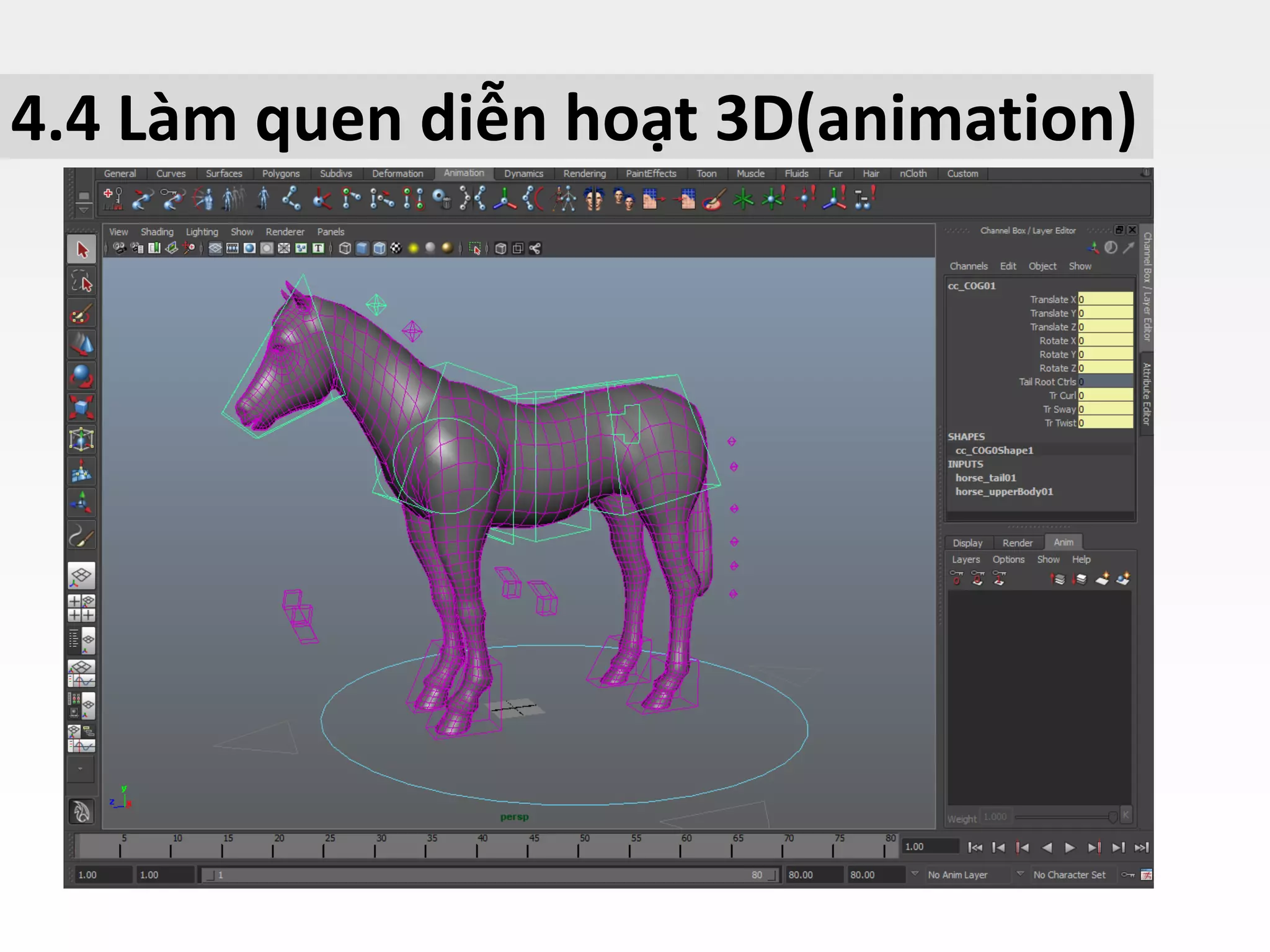Toggle smooth shade all viewport button
1270x952 pixels.
coord(362,249)
